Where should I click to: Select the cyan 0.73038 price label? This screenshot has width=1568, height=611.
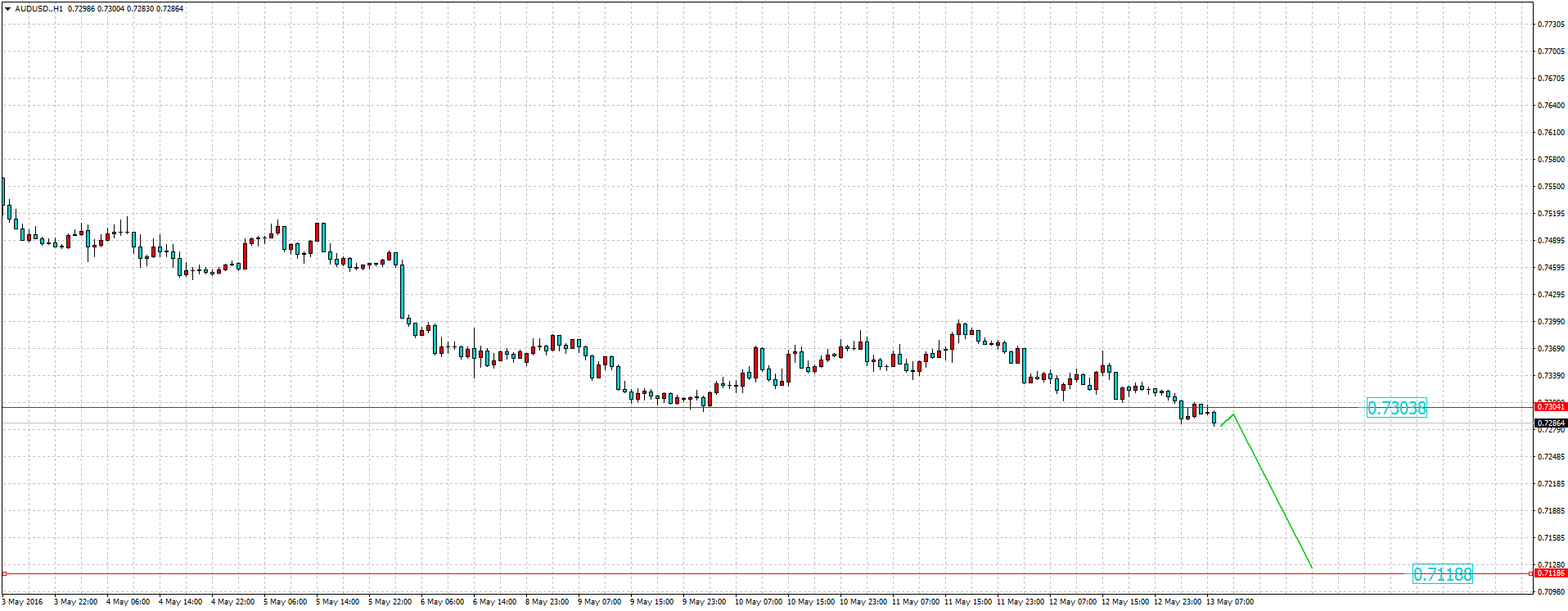pos(1396,408)
